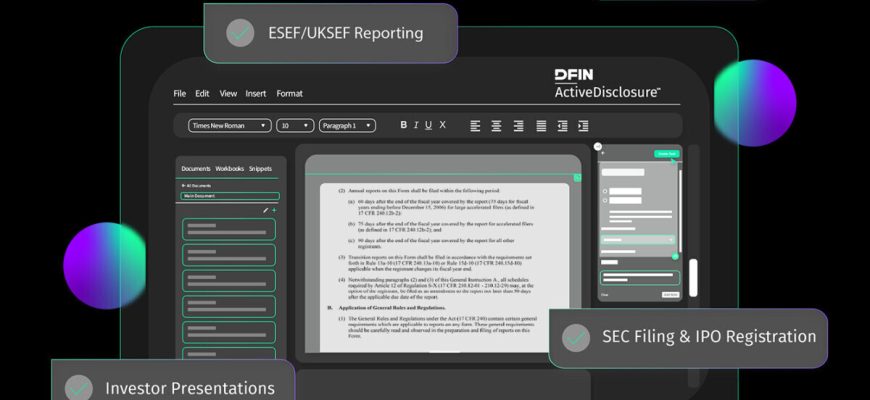
Task: Click the DFIN ActiveDisclosure logo
Action: 607,84
